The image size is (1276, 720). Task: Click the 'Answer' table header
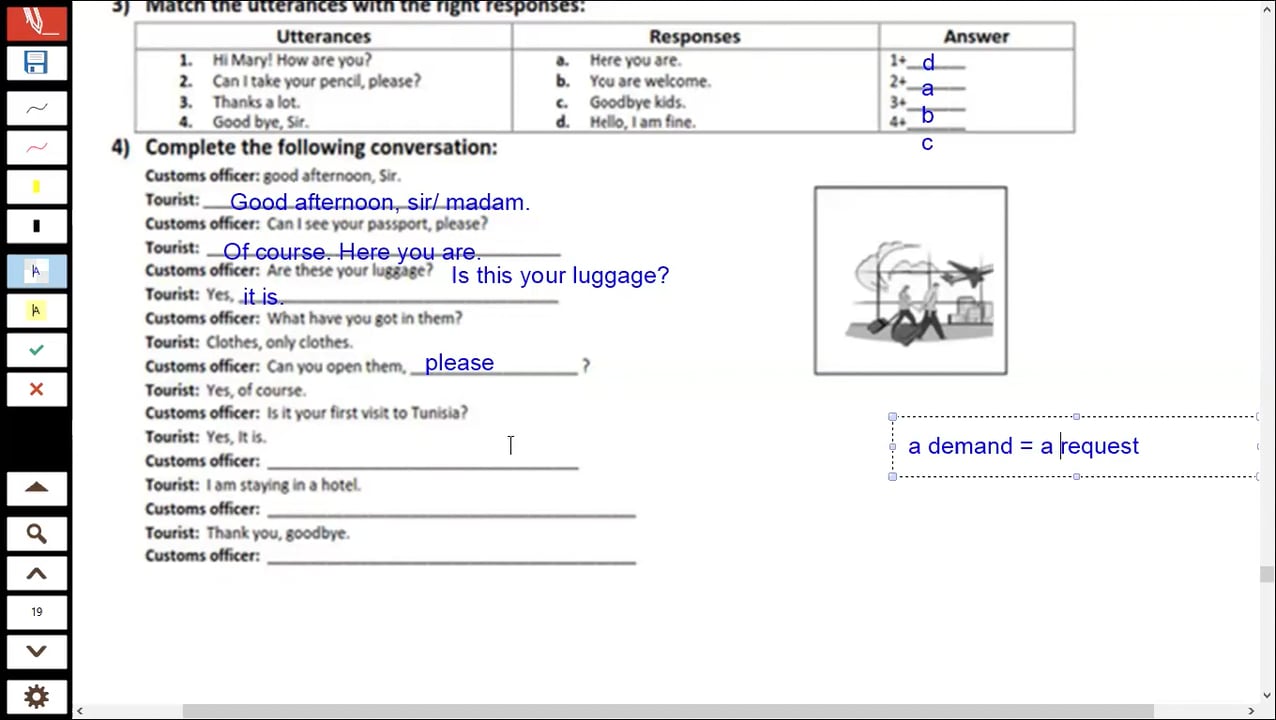coord(976,36)
